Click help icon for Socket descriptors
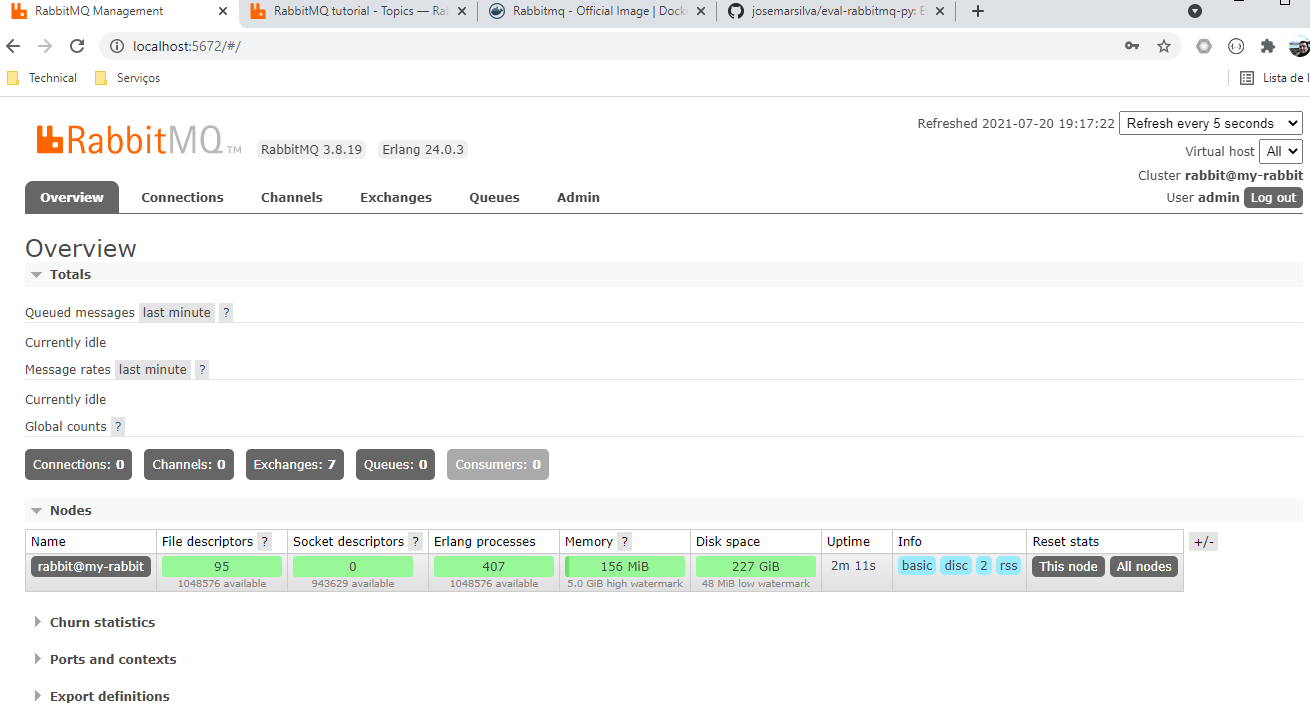Viewport: 1310px width, 706px height. click(416, 541)
